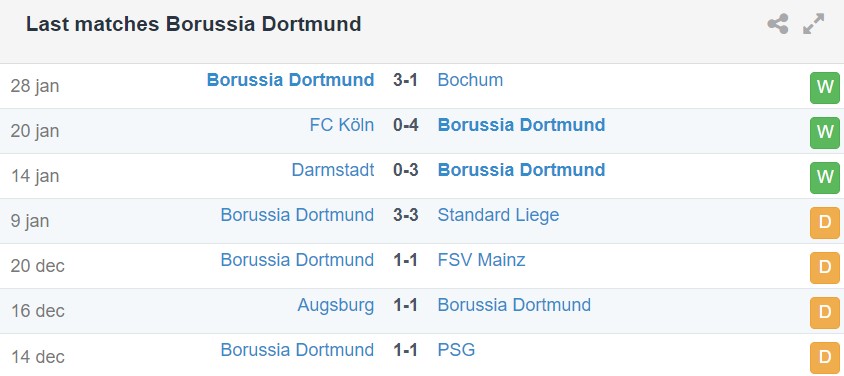Viewport: 844px width, 376px height.
Task: Open the FC Köln team link
Action: click(341, 125)
